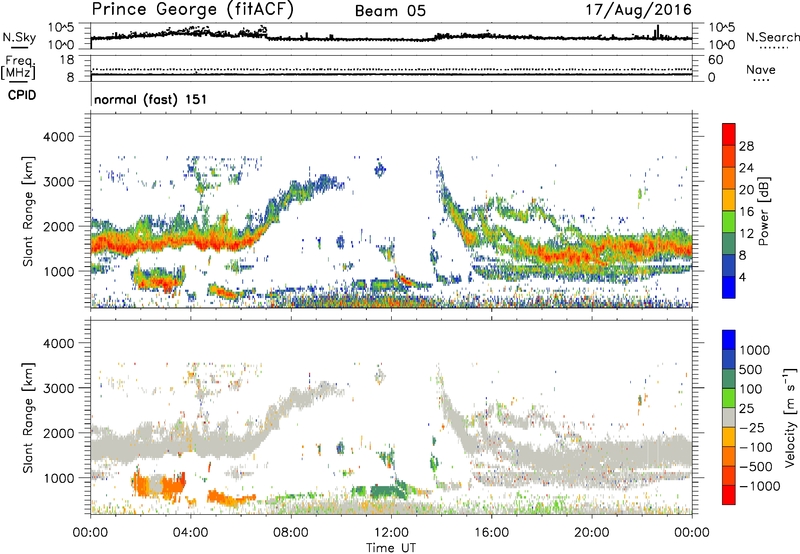The image size is (800, 554).
Task: Click the 'Prince George (fitACF)' plot title
Action: click(193, 10)
